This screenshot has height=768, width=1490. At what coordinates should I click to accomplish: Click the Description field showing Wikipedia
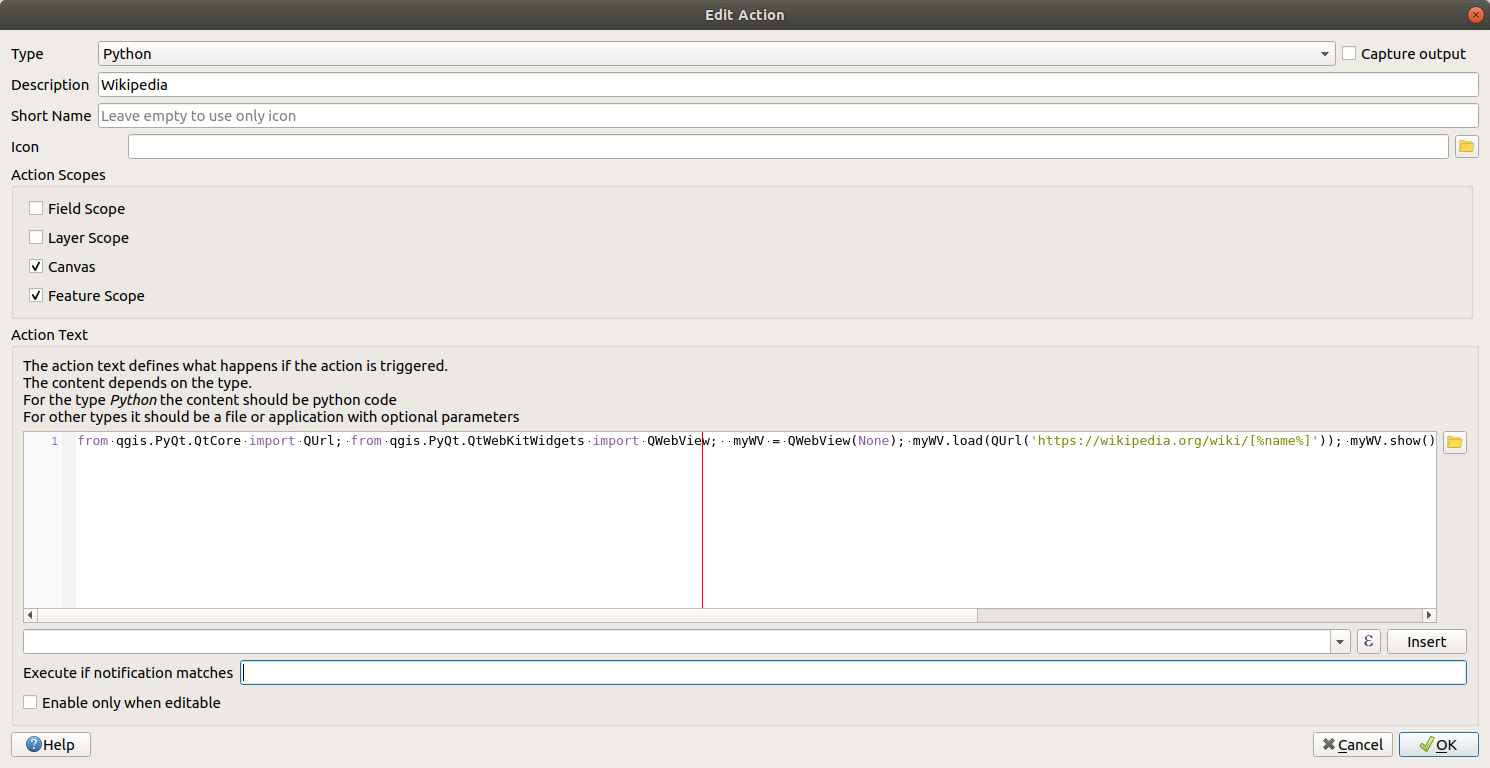point(400,85)
